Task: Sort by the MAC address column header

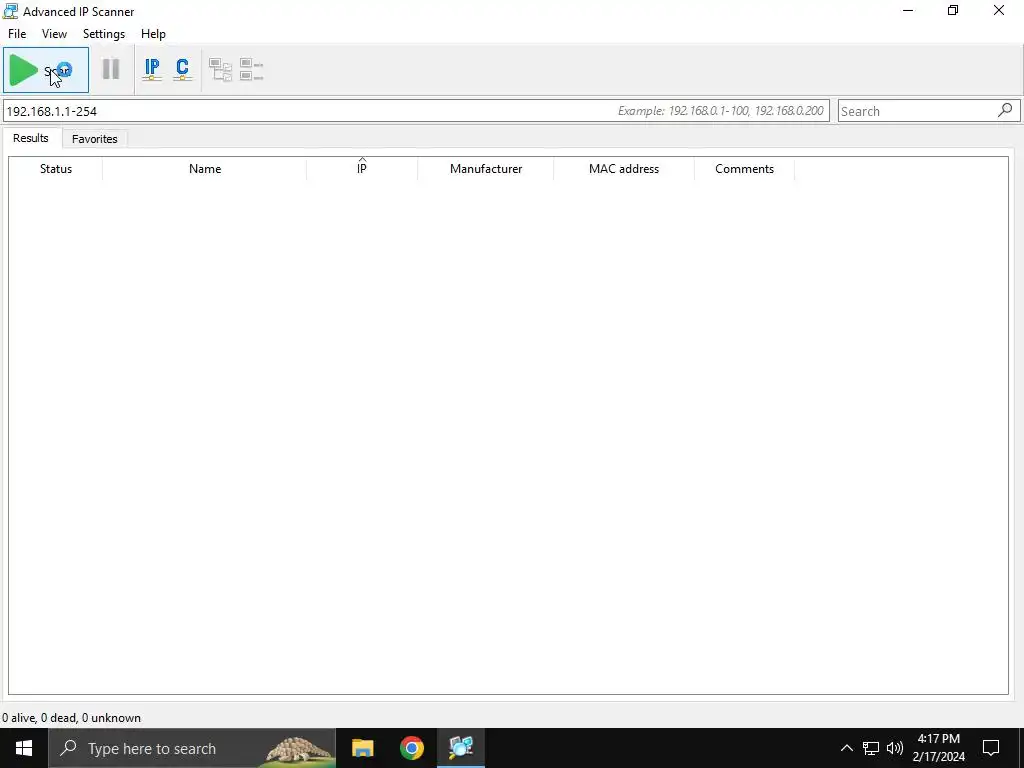Action: [x=624, y=168]
